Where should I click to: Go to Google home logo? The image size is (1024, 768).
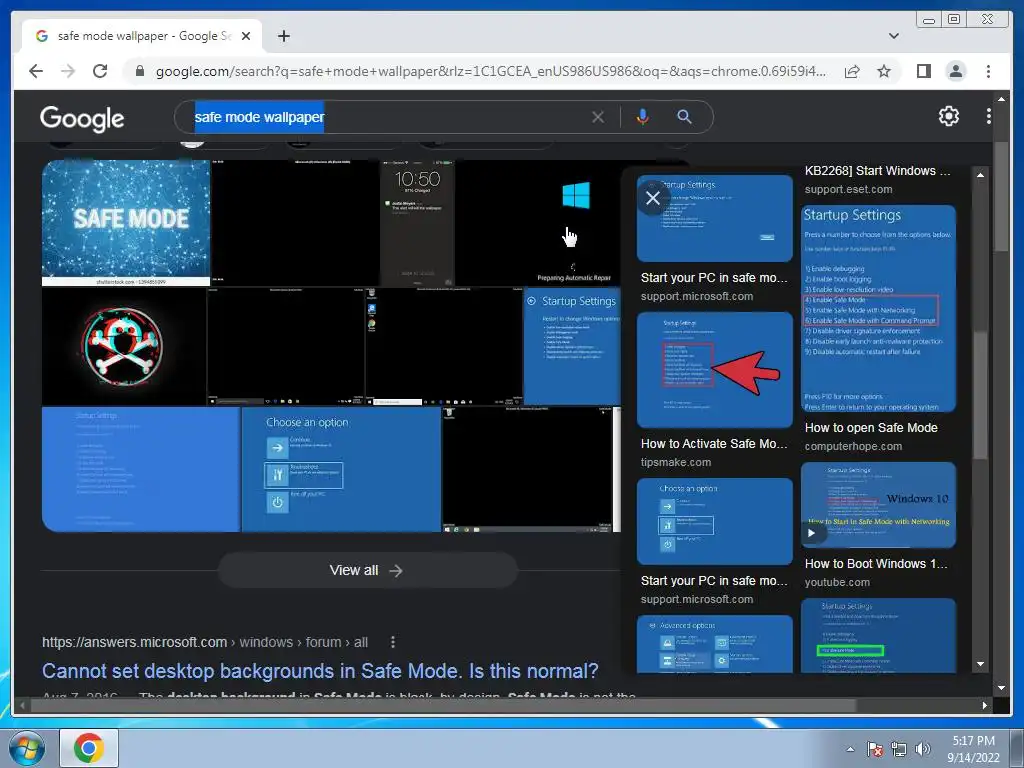point(82,118)
